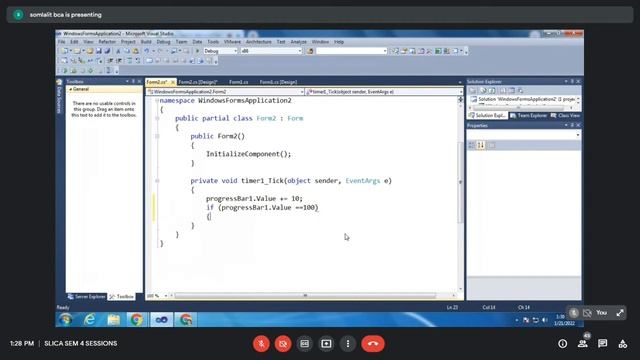Collapse the timer1_Tick method outline
640x360 pixels.
tap(157, 181)
